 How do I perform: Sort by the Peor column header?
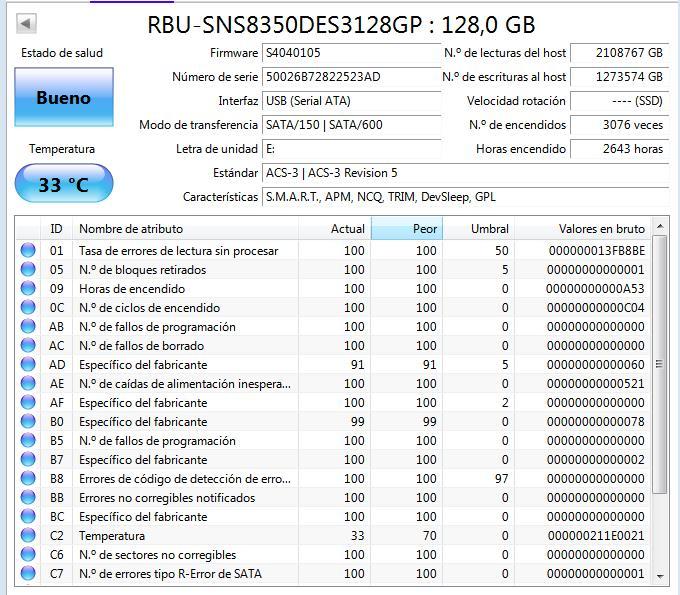pos(407,229)
